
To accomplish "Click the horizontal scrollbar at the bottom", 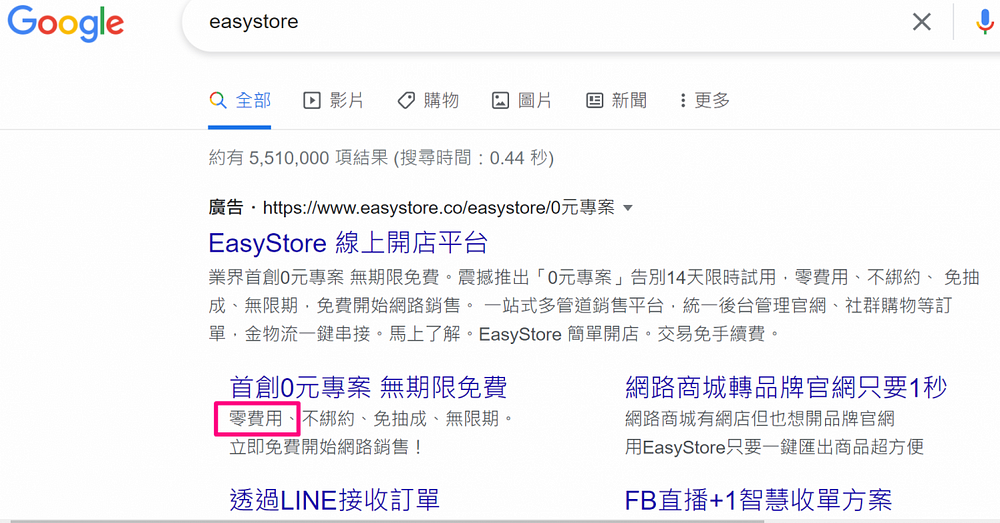I will 388,520.
